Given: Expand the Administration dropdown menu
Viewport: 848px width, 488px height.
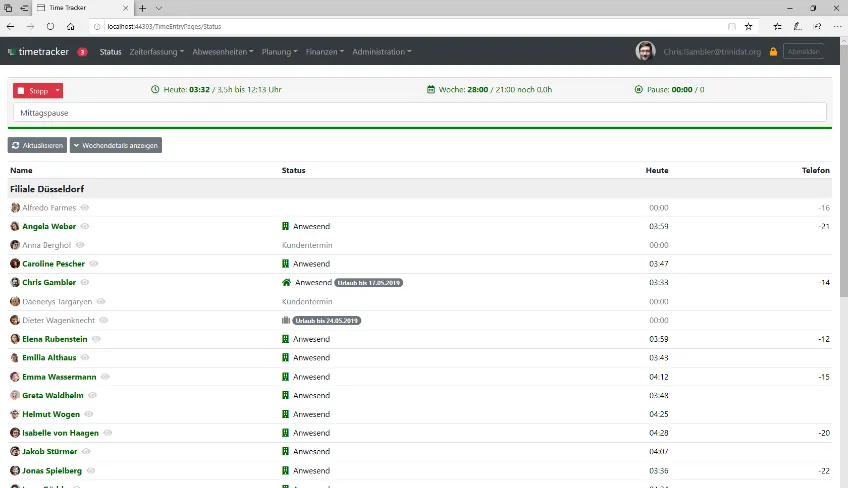Looking at the screenshot, I should [x=382, y=52].
